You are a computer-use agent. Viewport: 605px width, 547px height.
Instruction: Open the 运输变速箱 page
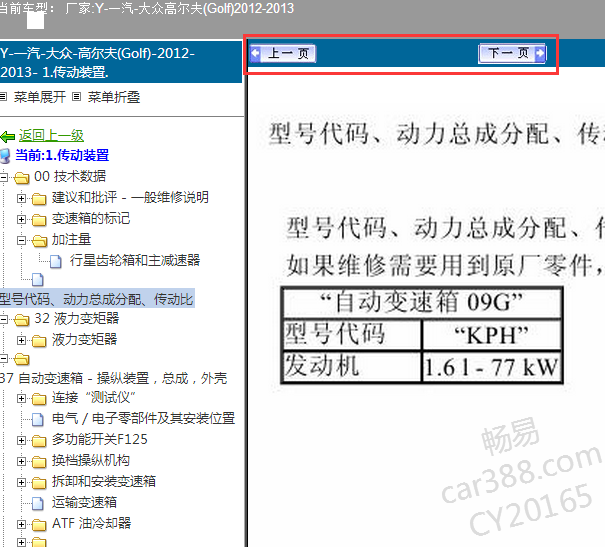pyautogui.click(x=84, y=502)
